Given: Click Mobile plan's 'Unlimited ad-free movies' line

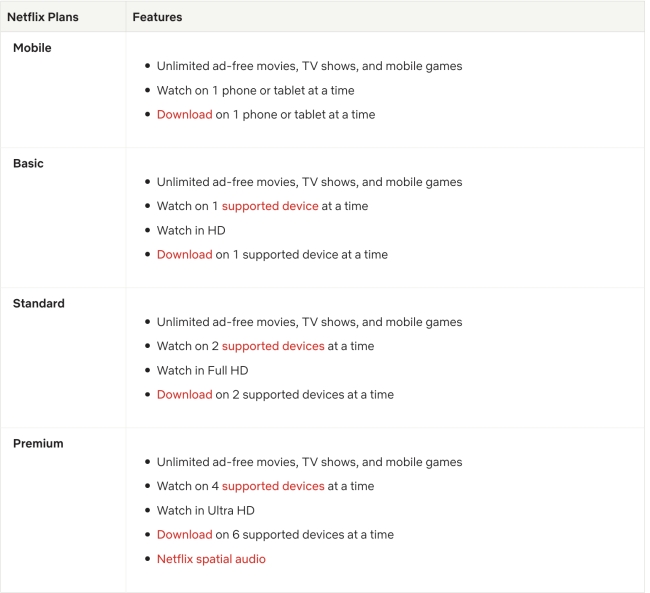Looking at the screenshot, I should point(309,67).
